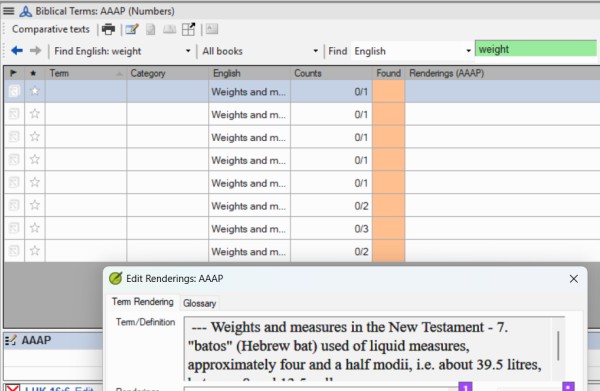Click the greyed document icon in toolbar
Screen dimensions: 600x391
151,29
